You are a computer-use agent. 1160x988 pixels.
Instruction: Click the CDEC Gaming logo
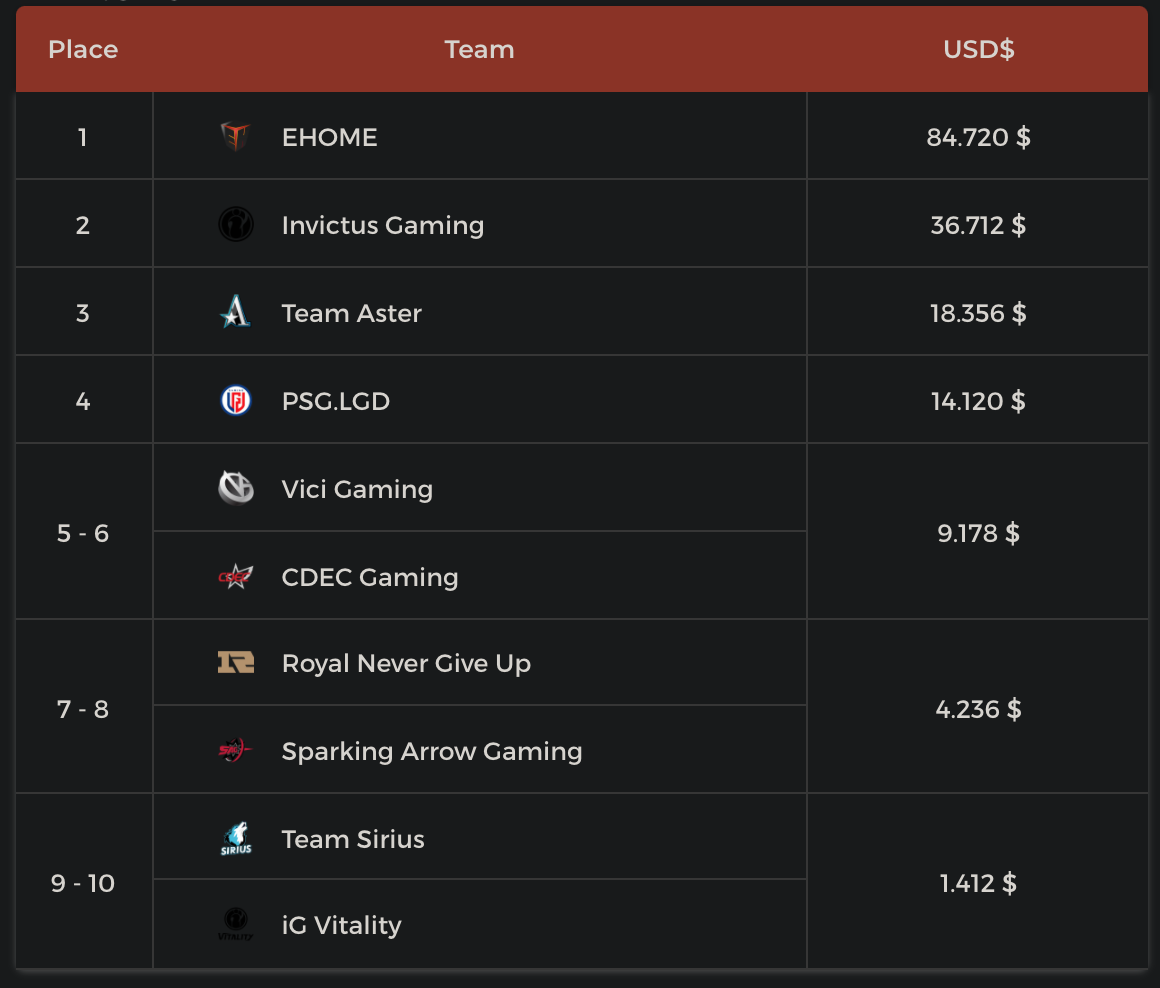[235, 577]
